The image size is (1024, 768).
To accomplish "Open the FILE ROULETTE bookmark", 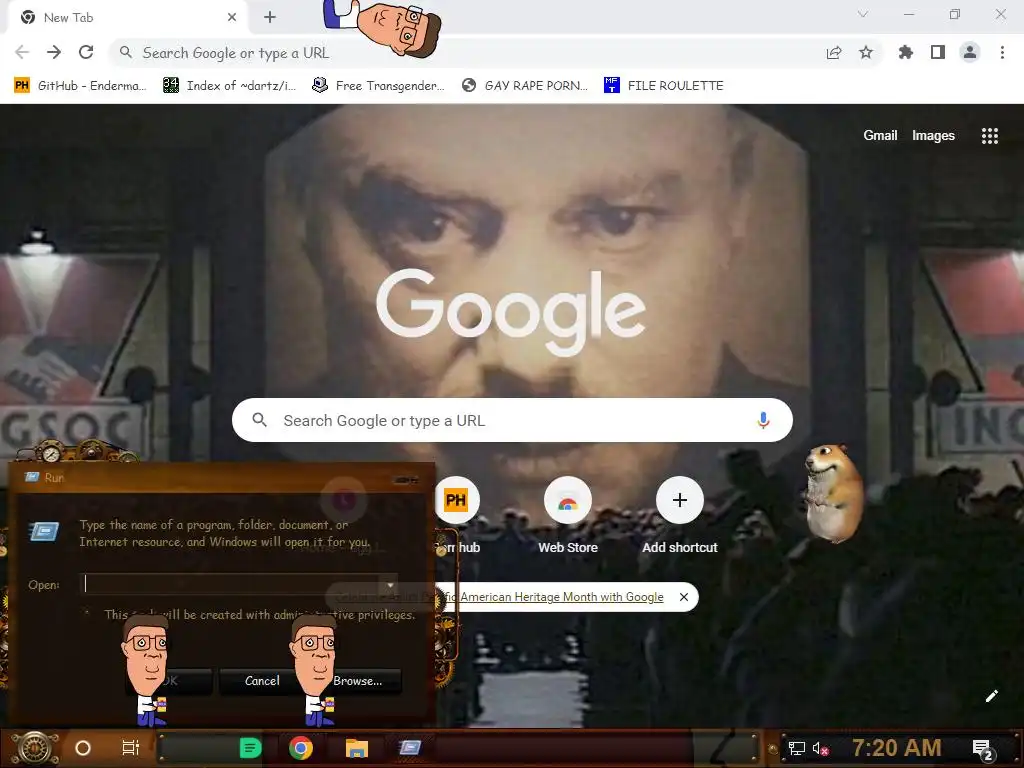I will click(664, 86).
